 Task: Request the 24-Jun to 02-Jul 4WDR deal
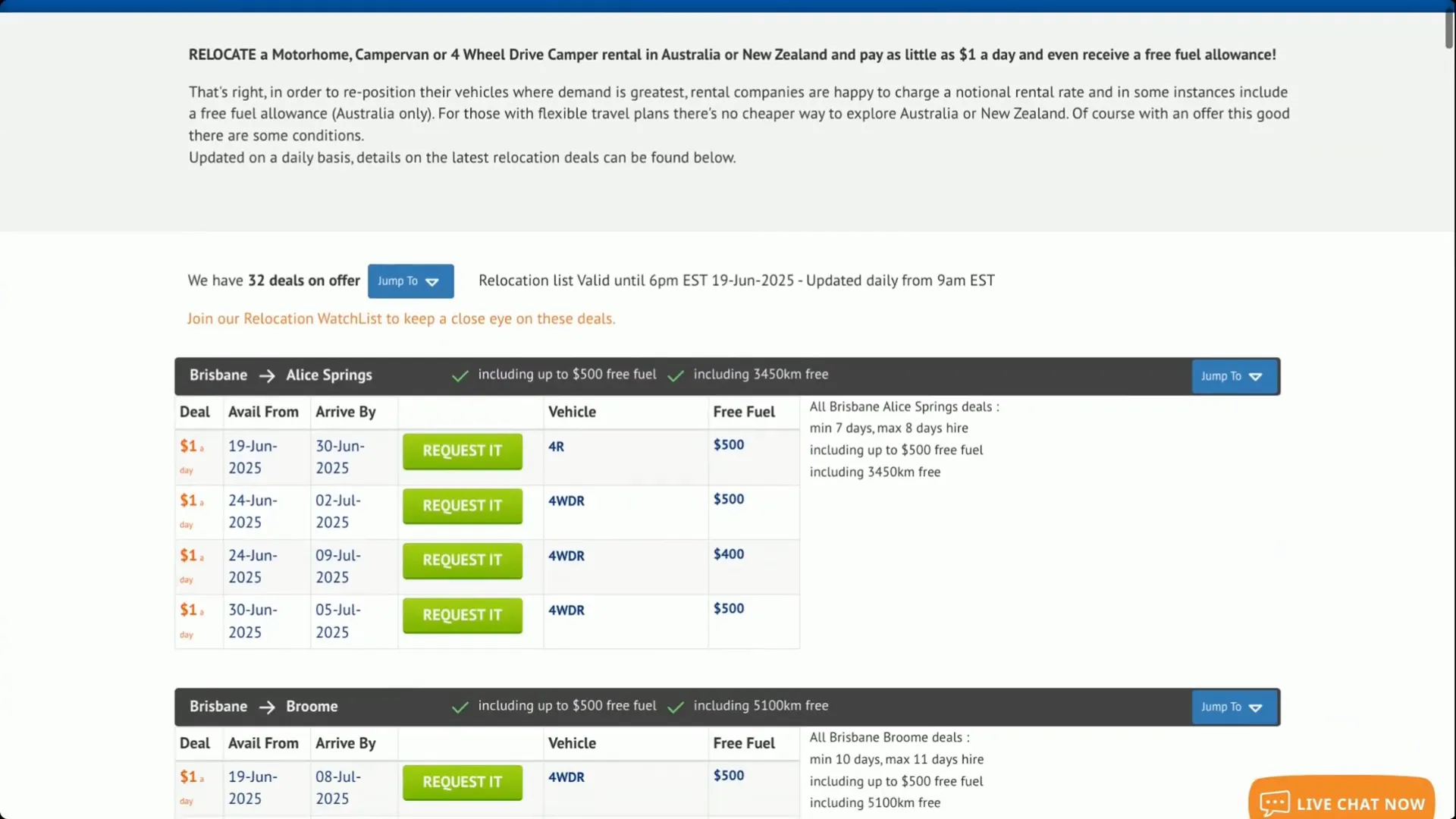pos(462,506)
